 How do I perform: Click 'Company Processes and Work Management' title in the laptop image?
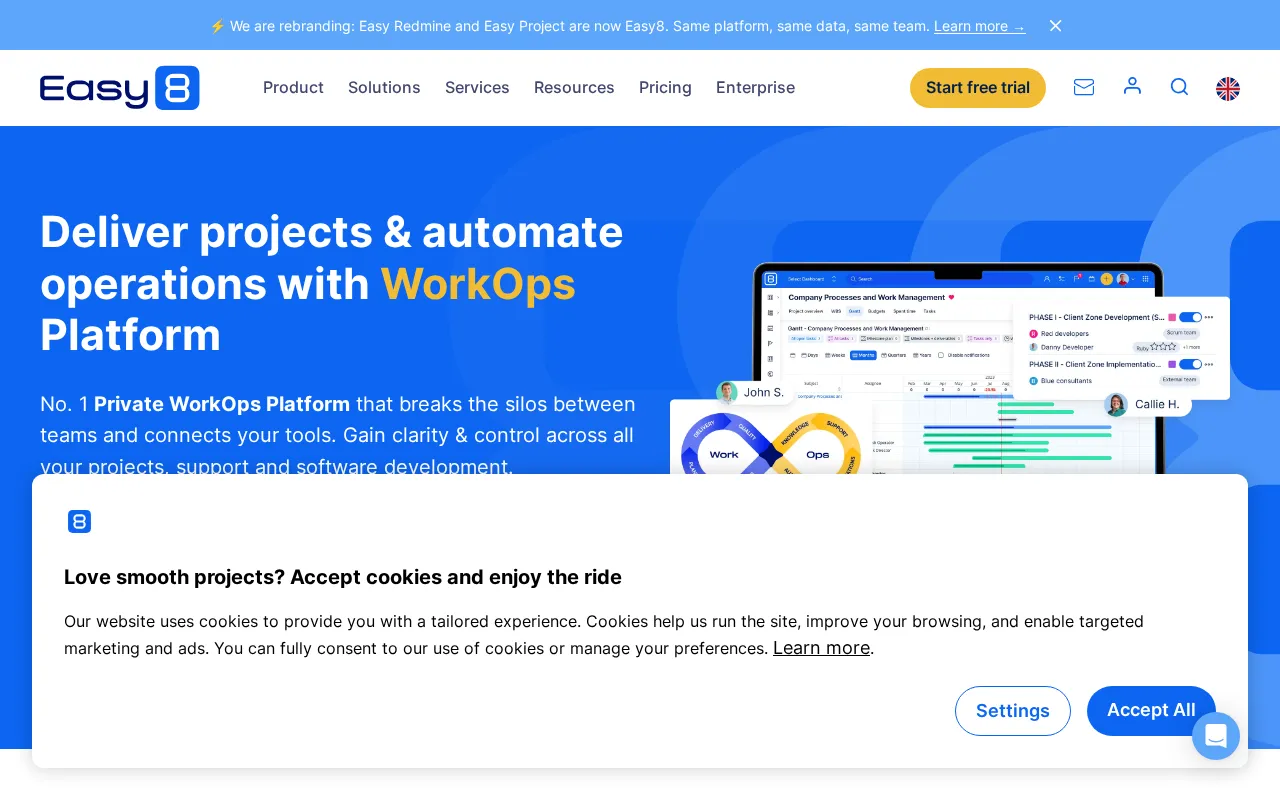(x=867, y=297)
